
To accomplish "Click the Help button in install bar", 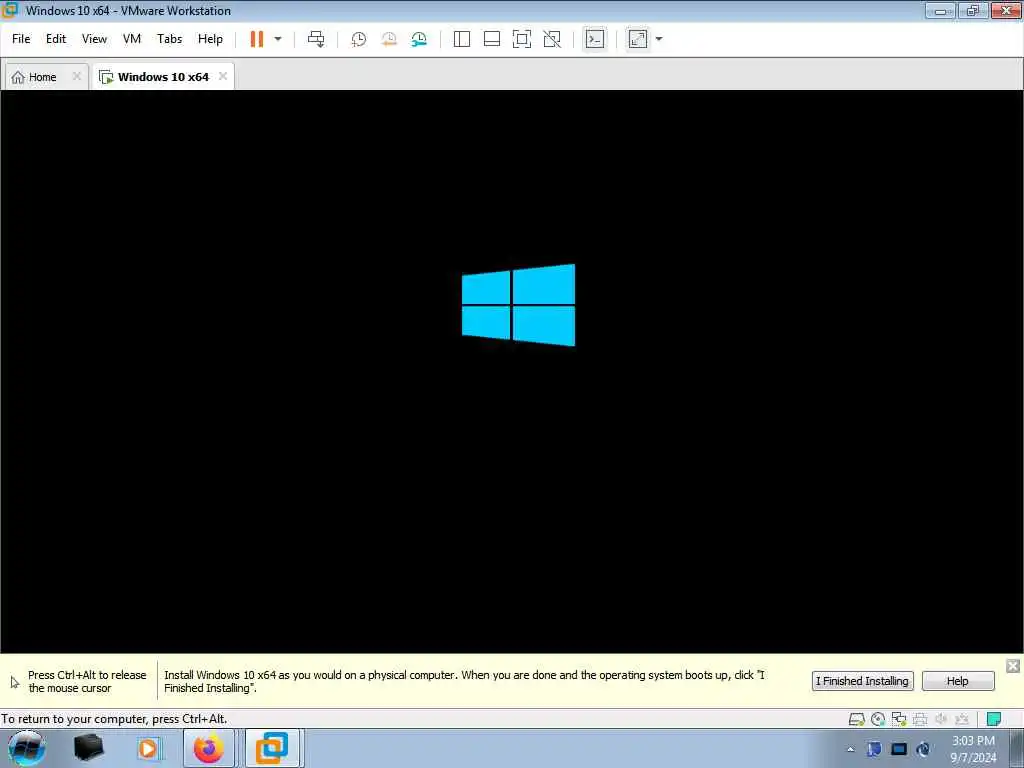I will pyautogui.click(x=958, y=681).
